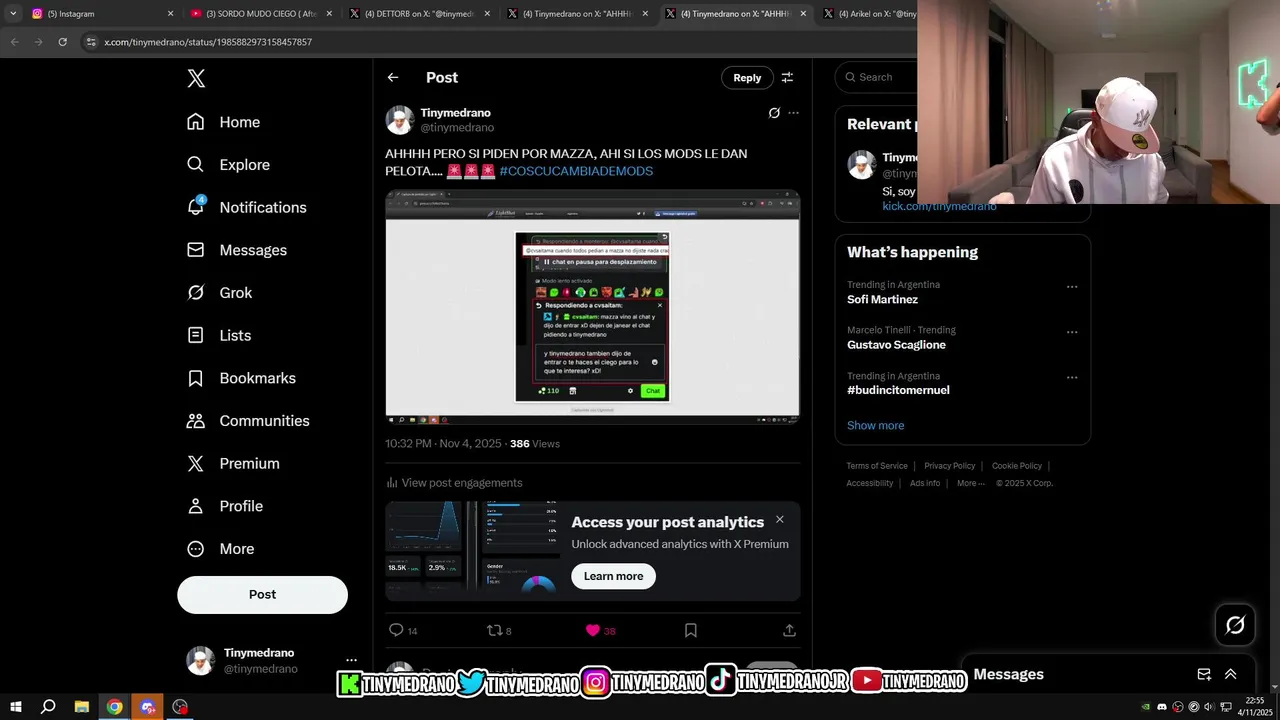Click the 386 Views count
The width and height of the screenshot is (1280, 720).
pos(535,444)
